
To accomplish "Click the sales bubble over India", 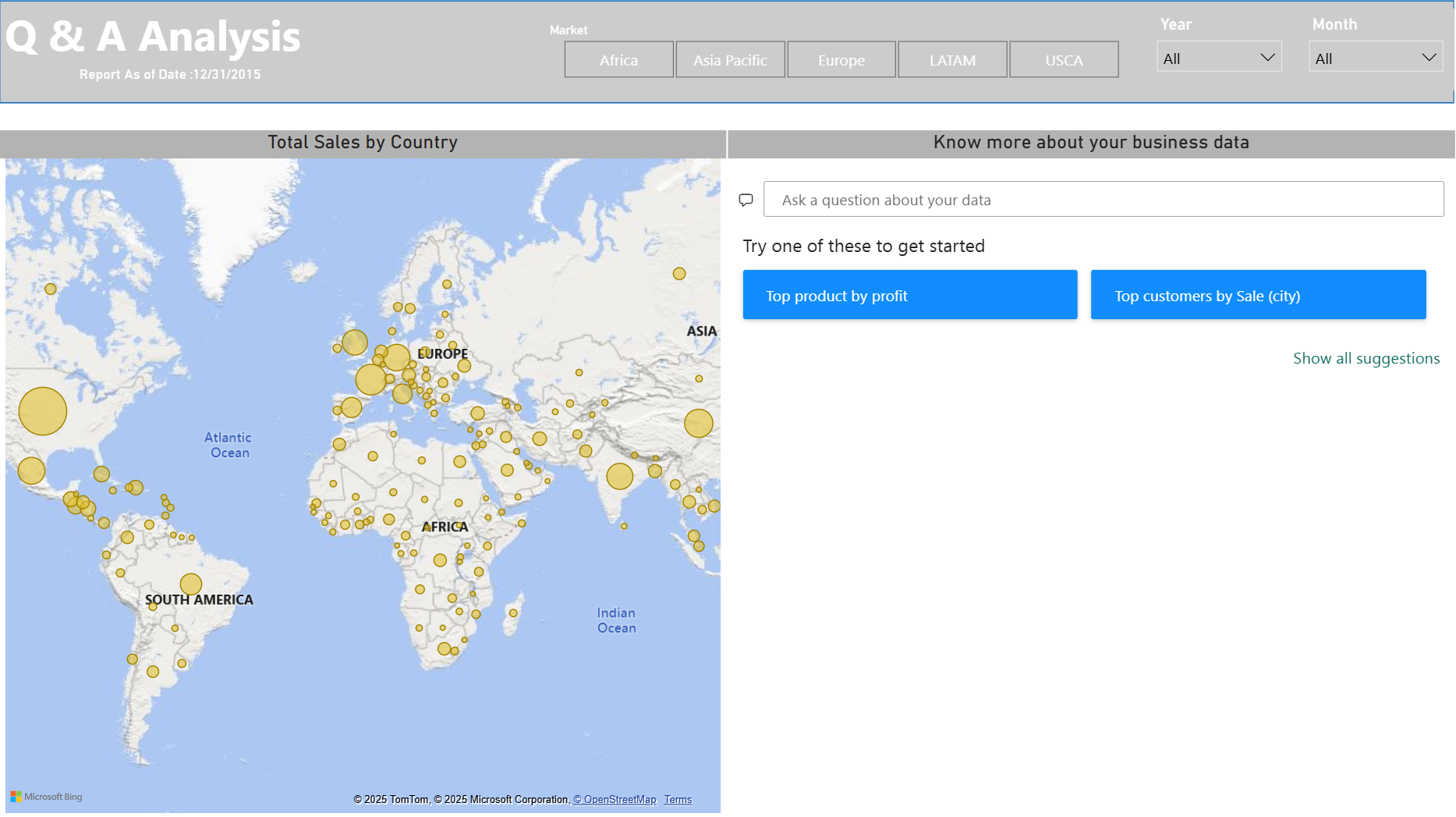I will click(620, 477).
